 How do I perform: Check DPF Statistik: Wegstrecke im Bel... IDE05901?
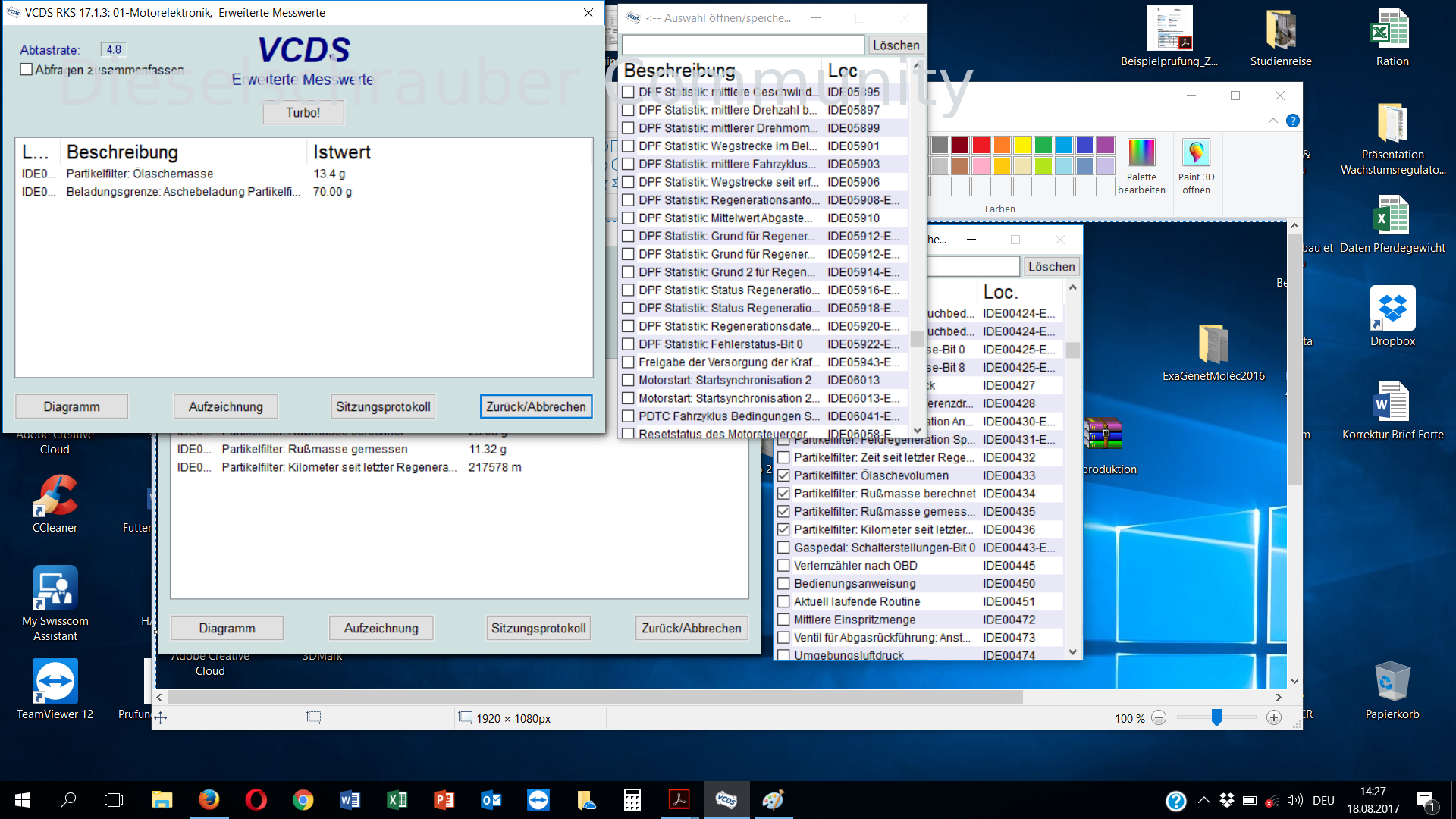tap(628, 146)
